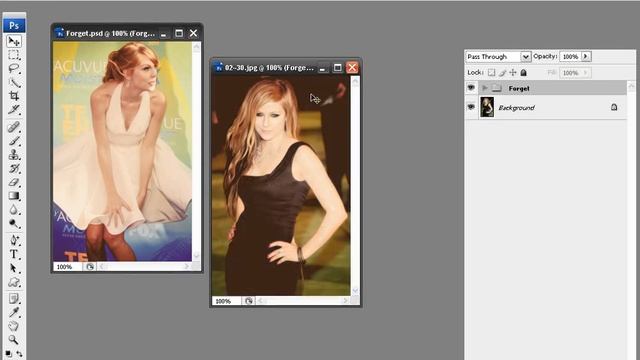Screen dimensions: 640x360
Task: Select the Forget group layer
Action: coord(552,88)
